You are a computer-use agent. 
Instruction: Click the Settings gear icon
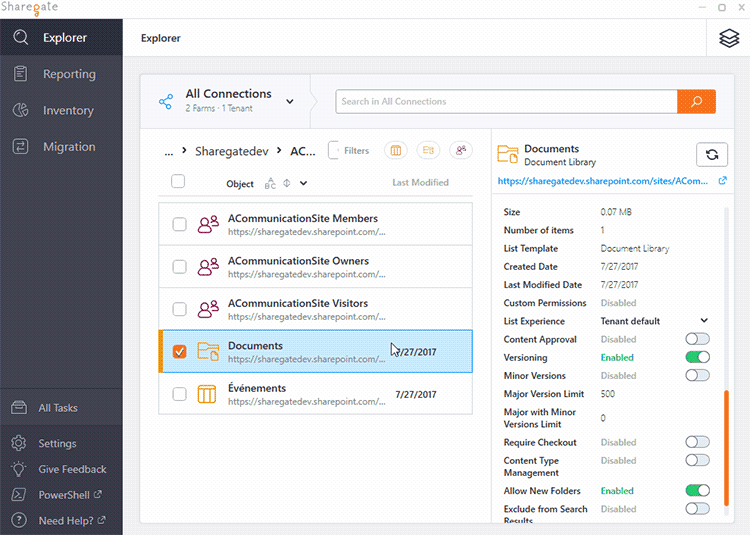coord(19,443)
